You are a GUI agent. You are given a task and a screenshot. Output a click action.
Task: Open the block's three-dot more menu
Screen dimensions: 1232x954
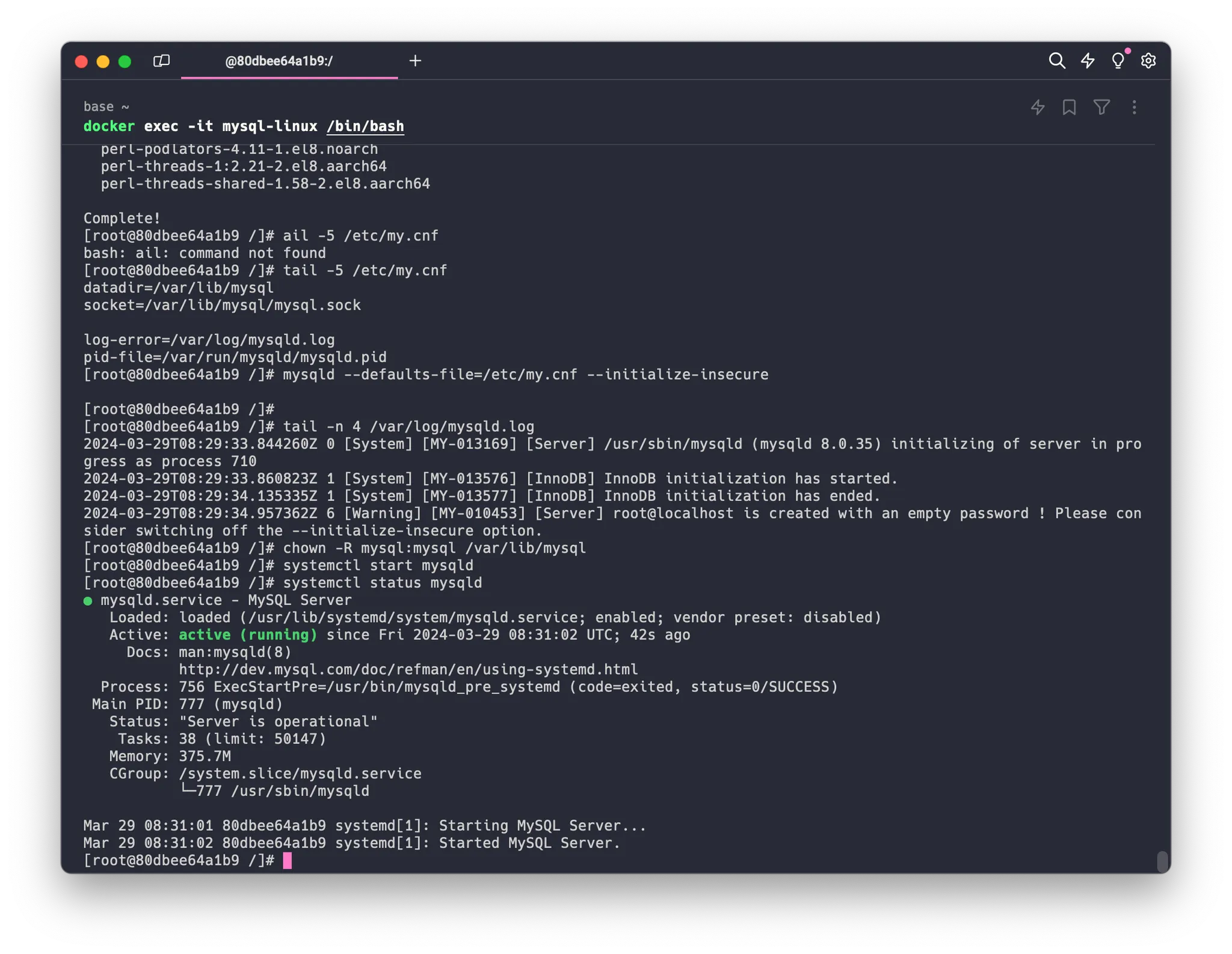pyautogui.click(x=1134, y=108)
